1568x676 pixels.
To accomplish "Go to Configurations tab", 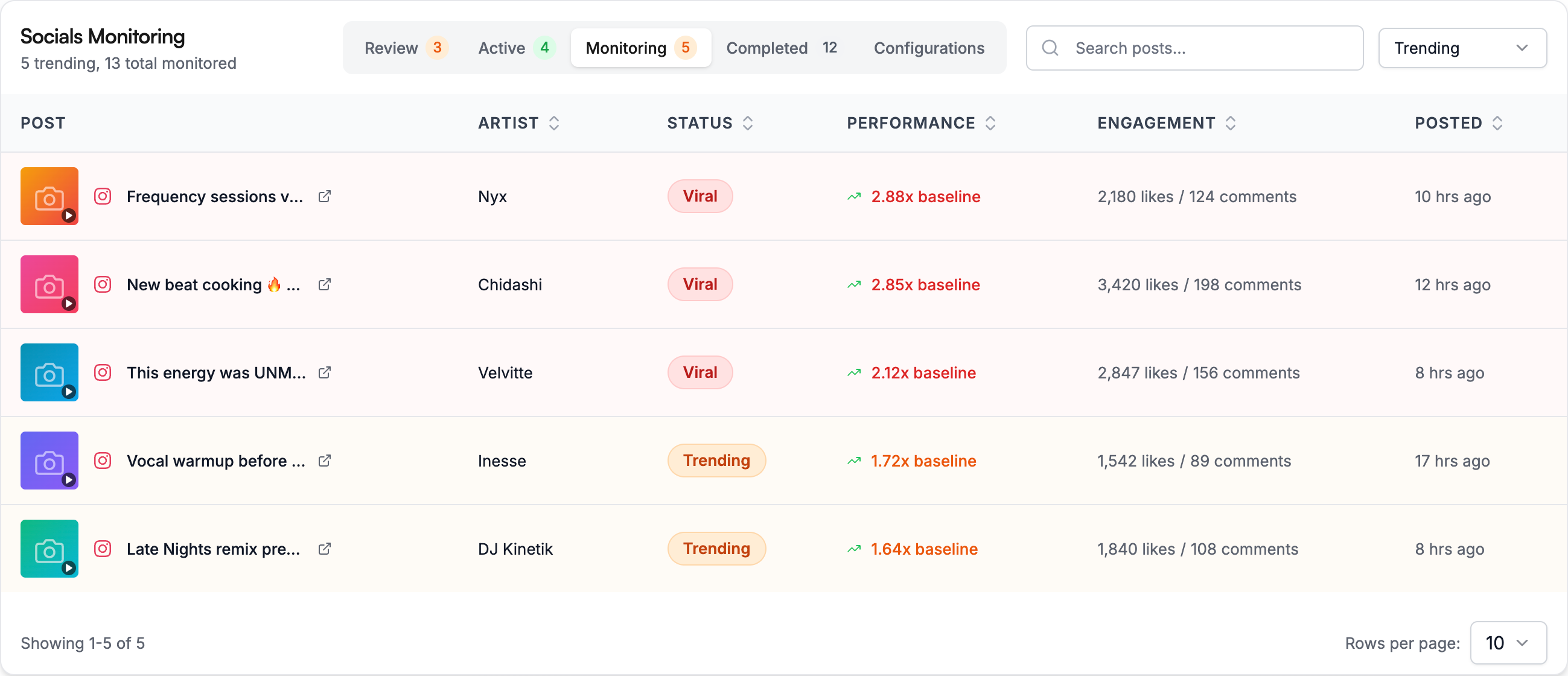I will pos(928,48).
